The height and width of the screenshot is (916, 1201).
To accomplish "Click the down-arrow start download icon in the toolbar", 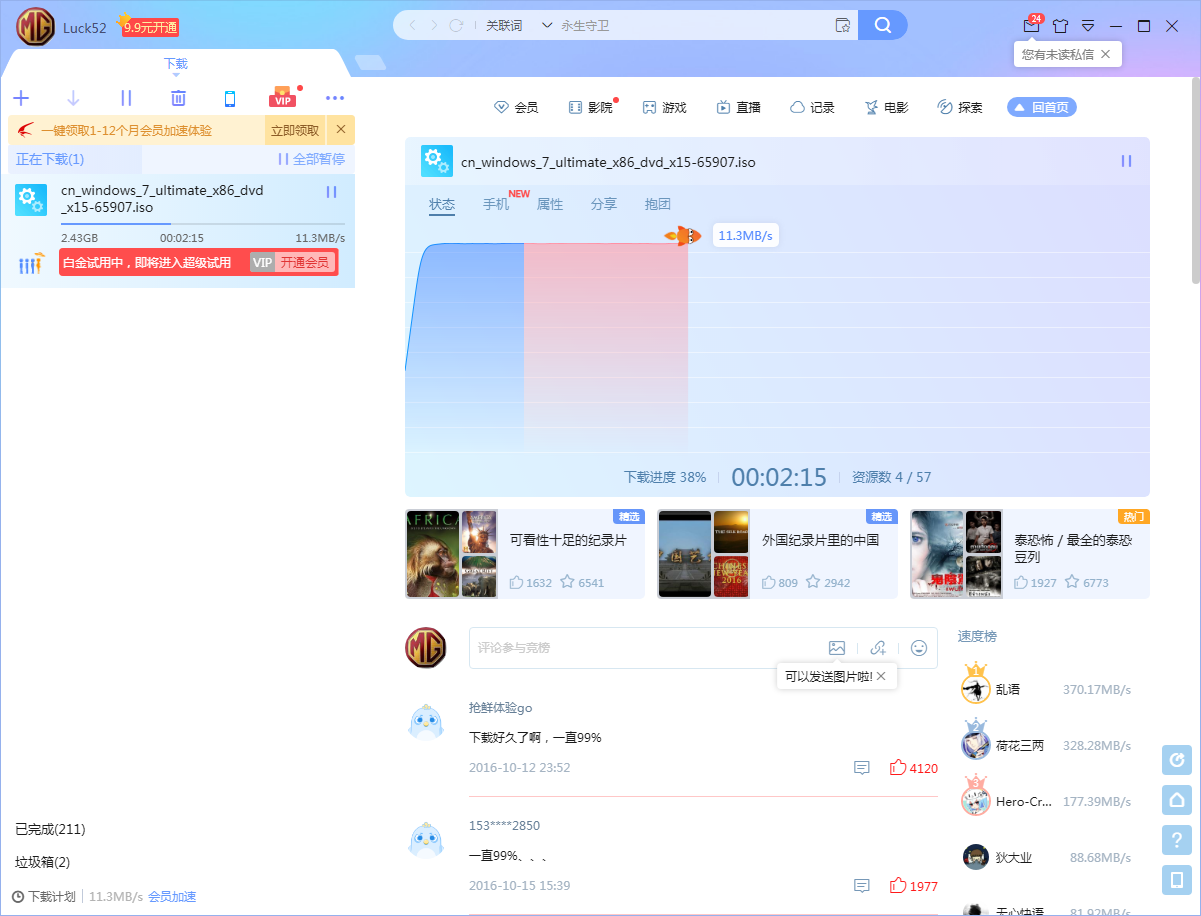I will (73, 98).
